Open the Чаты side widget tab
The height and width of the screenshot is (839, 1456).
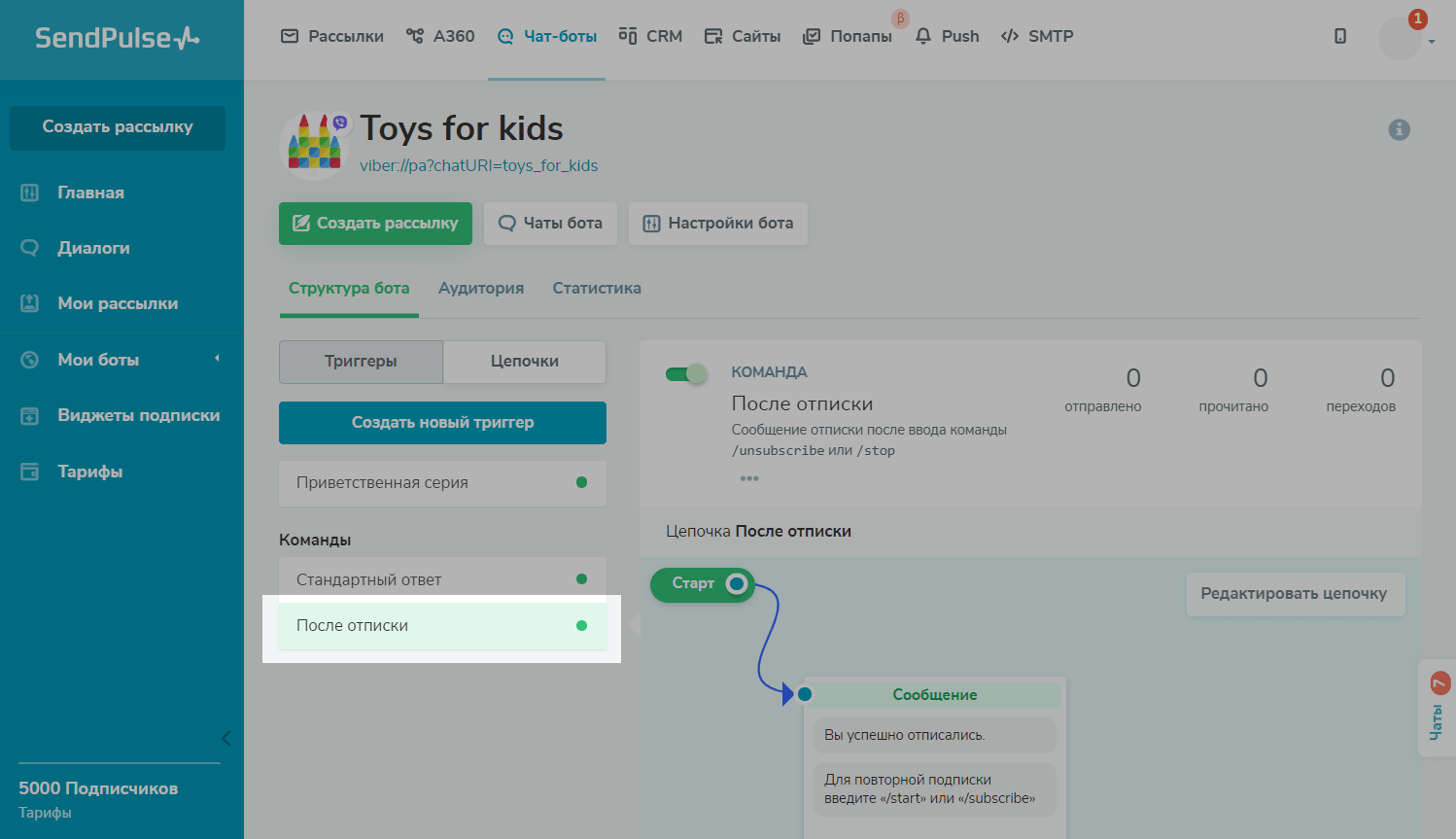coord(1438,709)
